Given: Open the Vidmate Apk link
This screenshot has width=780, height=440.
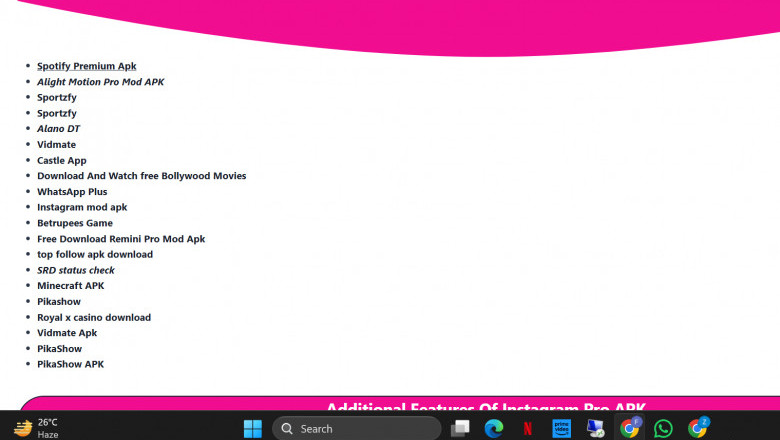Looking at the screenshot, I should [67, 333].
